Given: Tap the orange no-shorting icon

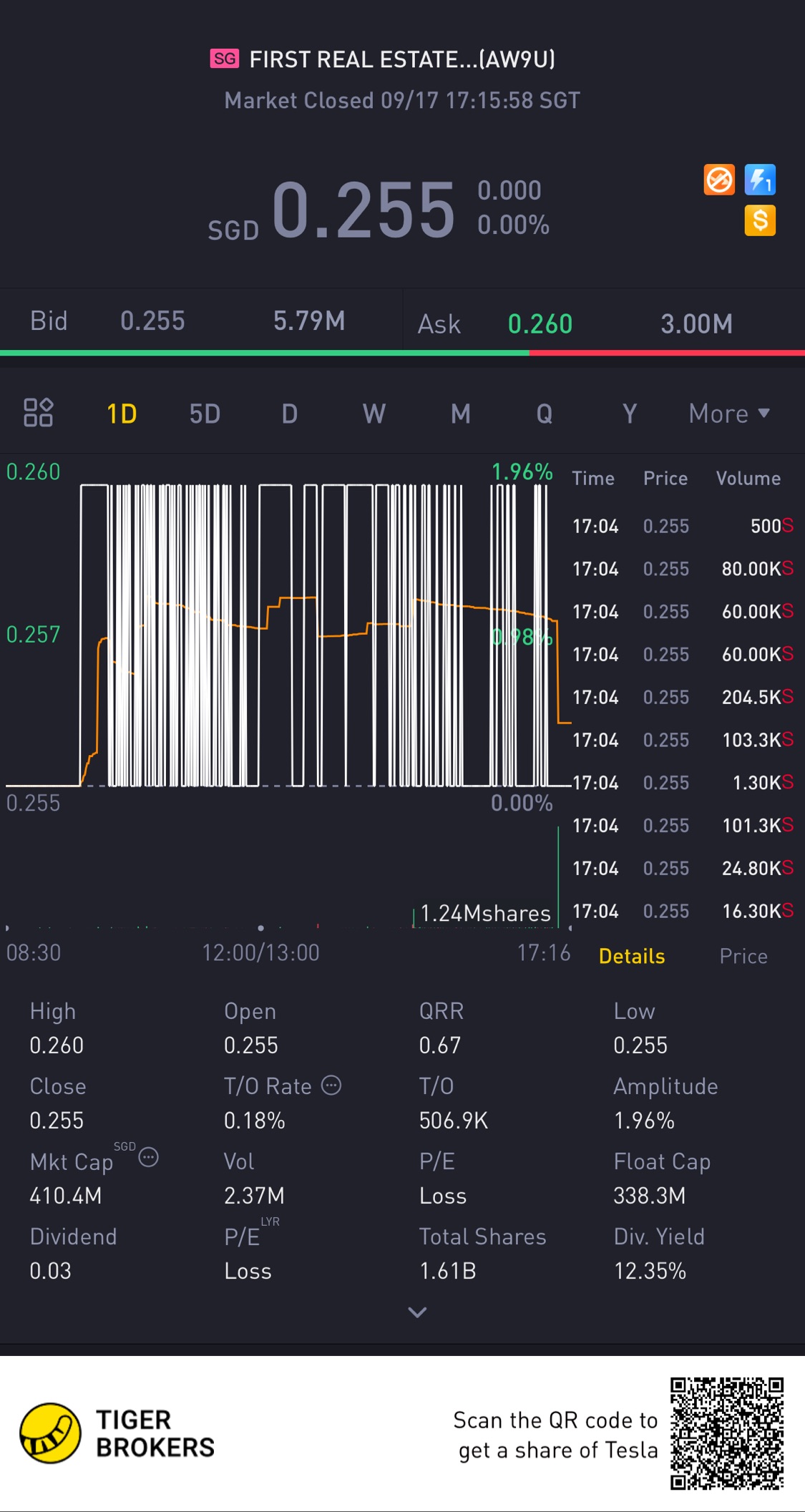Looking at the screenshot, I should 719,180.
